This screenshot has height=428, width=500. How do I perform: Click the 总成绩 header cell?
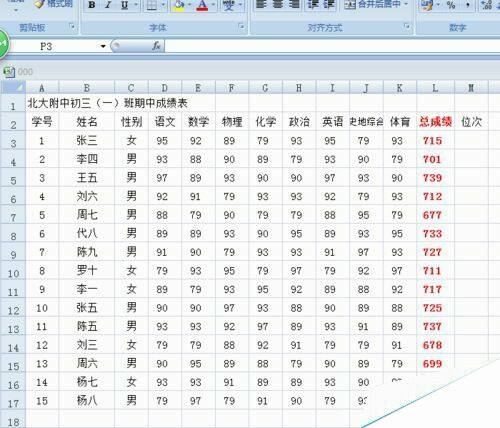coord(435,122)
